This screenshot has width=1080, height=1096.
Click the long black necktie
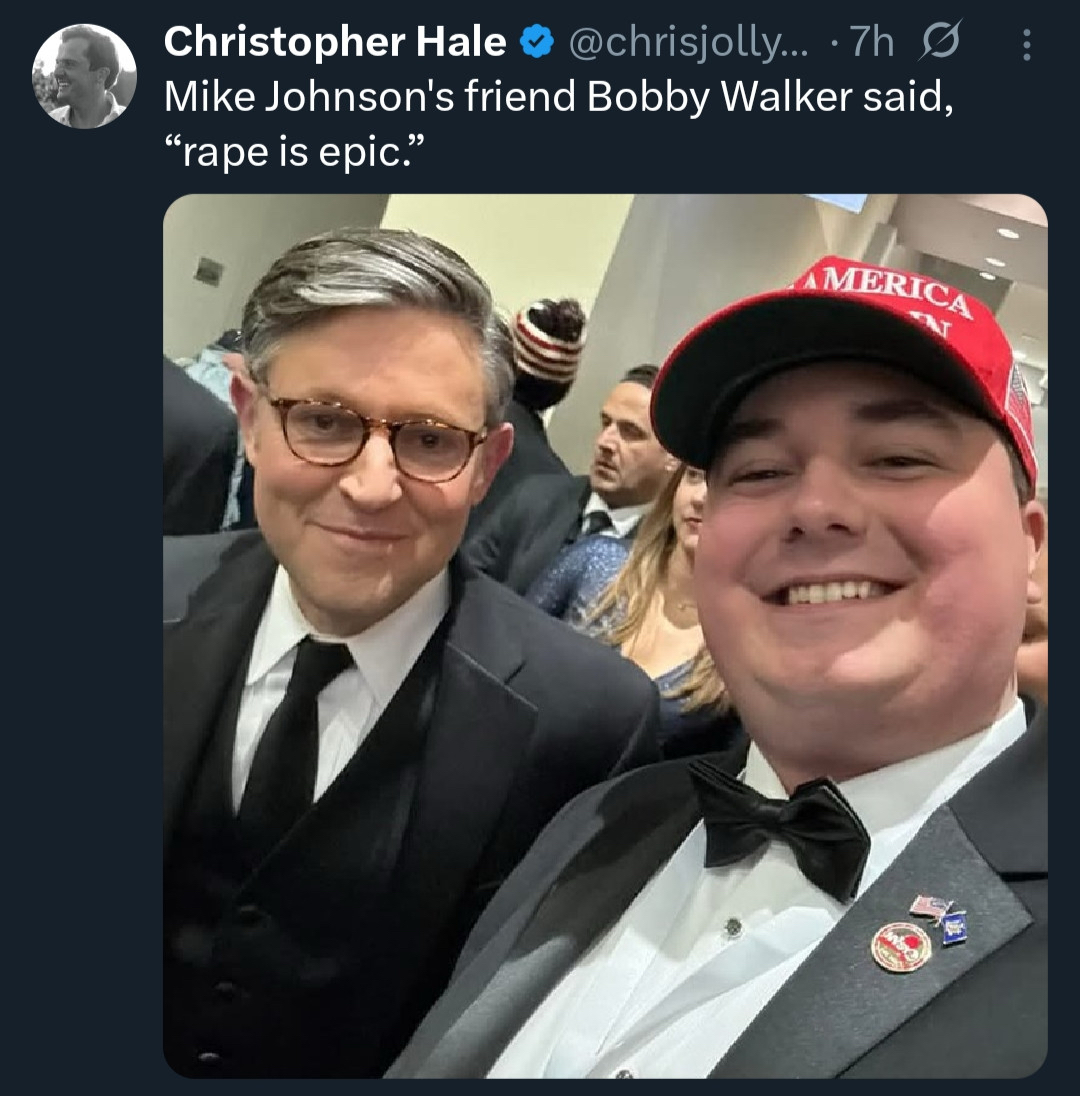[292, 740]
